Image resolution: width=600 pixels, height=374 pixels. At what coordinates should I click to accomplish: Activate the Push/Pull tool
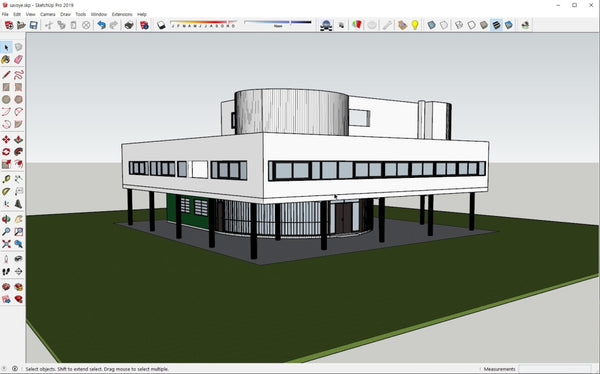(18, 139)
